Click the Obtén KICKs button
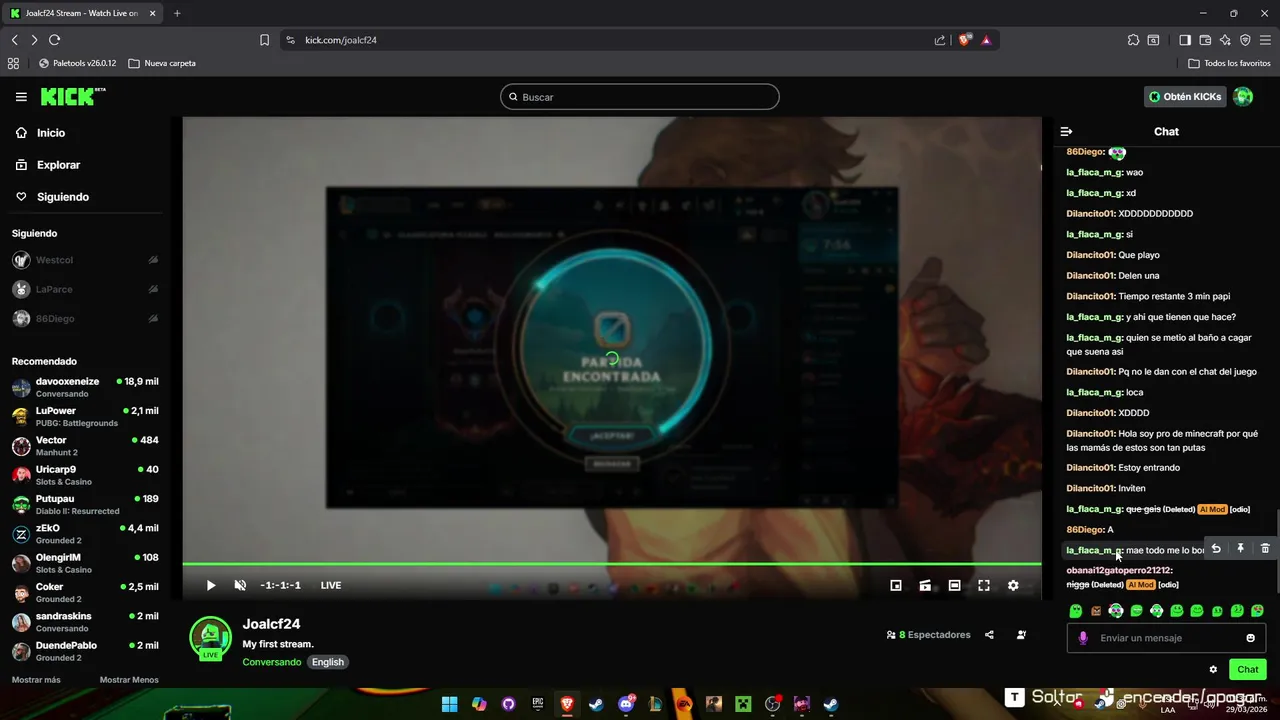 tap(1185, 97)
